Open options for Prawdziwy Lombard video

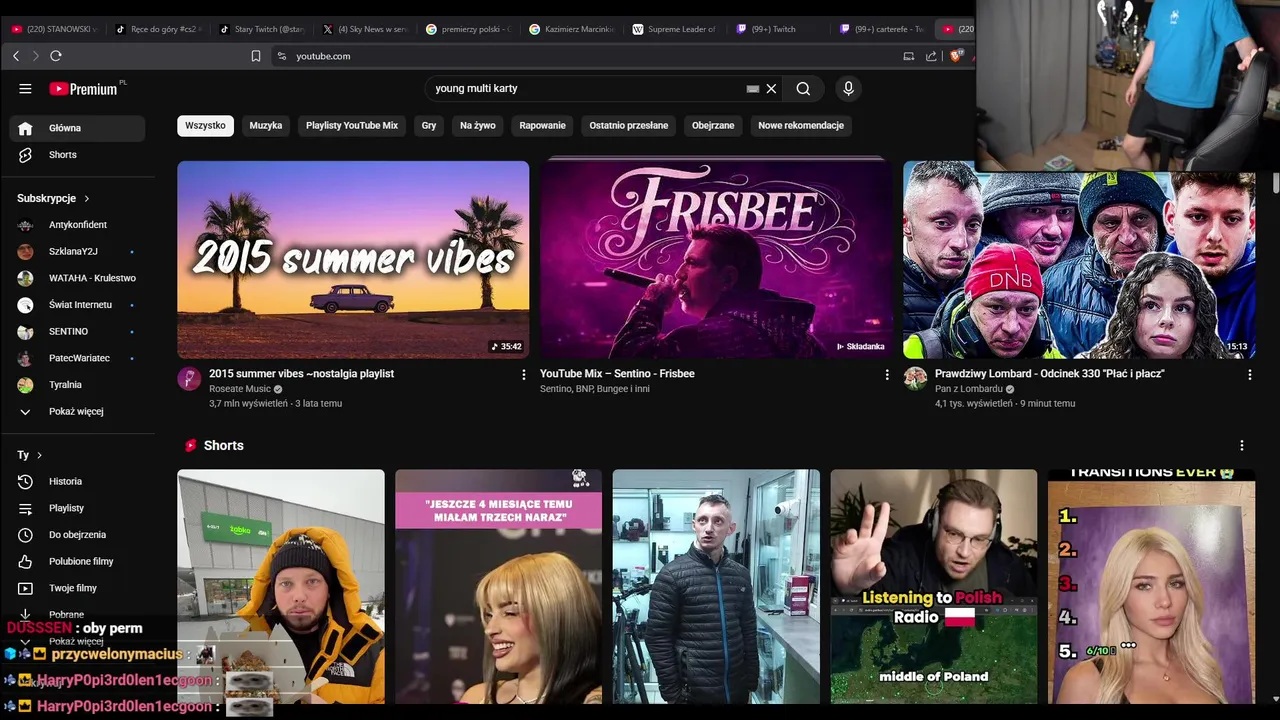point(1249,375)
